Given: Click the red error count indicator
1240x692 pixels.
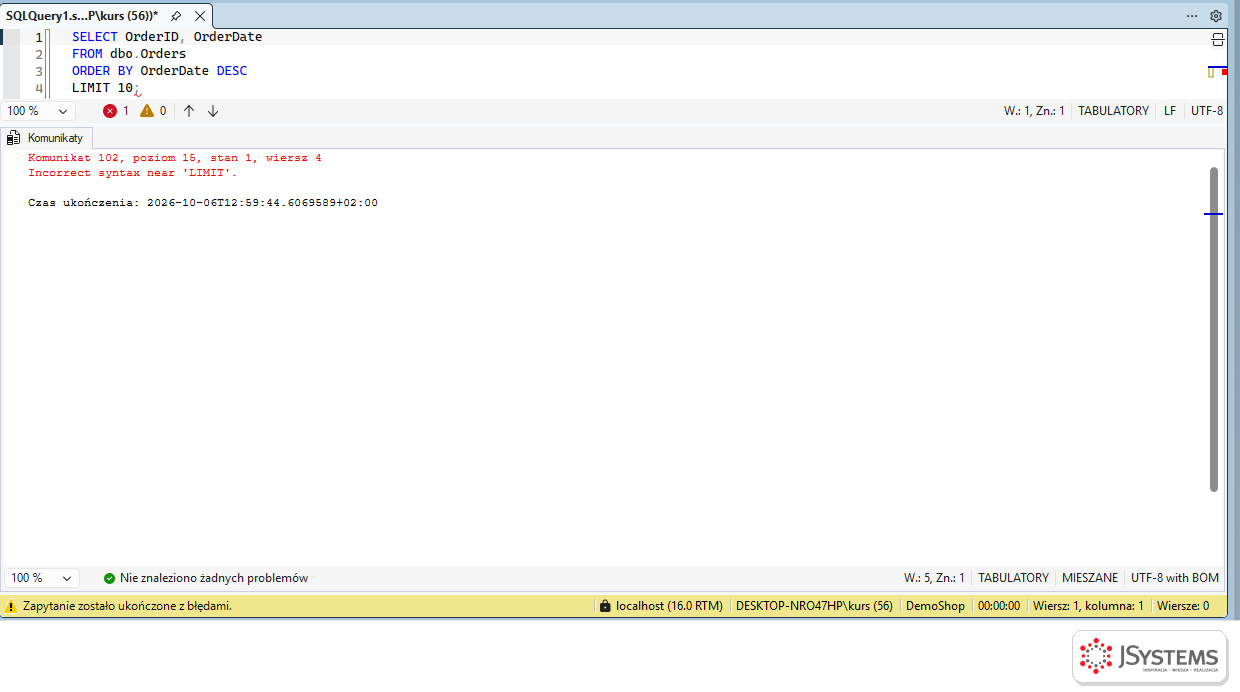Looking at the screenshot, I should [116, 111].
